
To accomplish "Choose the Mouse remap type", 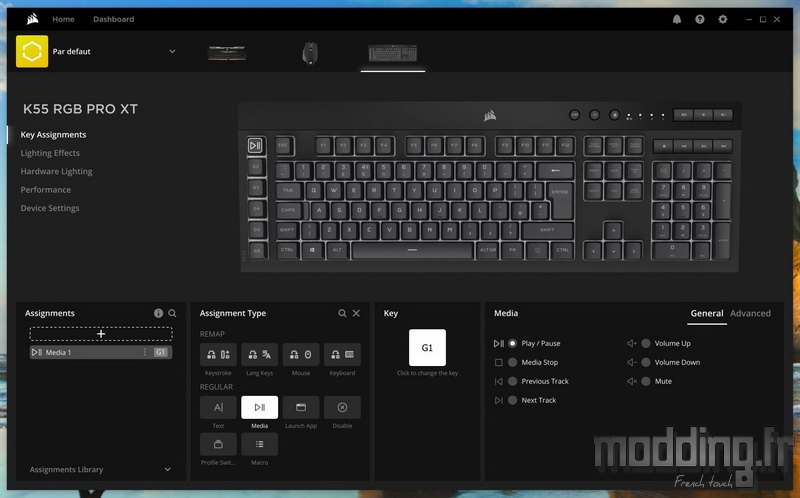I will pos(301,355).
